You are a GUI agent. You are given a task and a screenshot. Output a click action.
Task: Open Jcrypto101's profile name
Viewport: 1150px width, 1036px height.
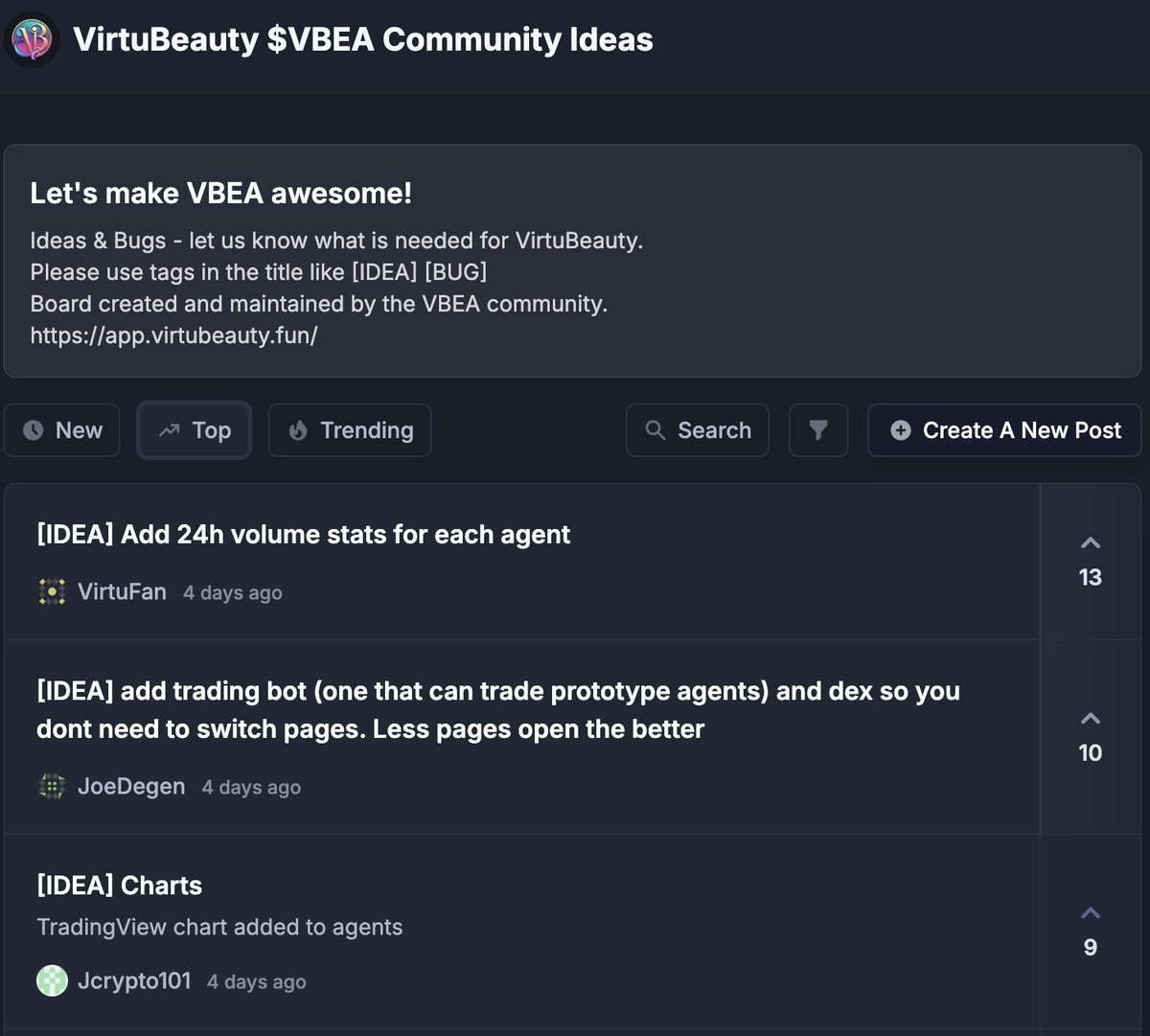[134, 981]
